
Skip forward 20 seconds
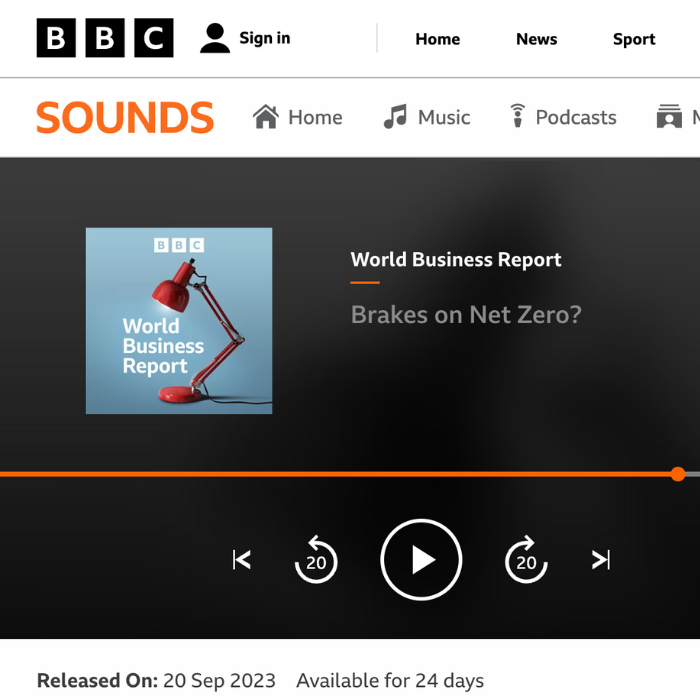[x=526, y=559]
